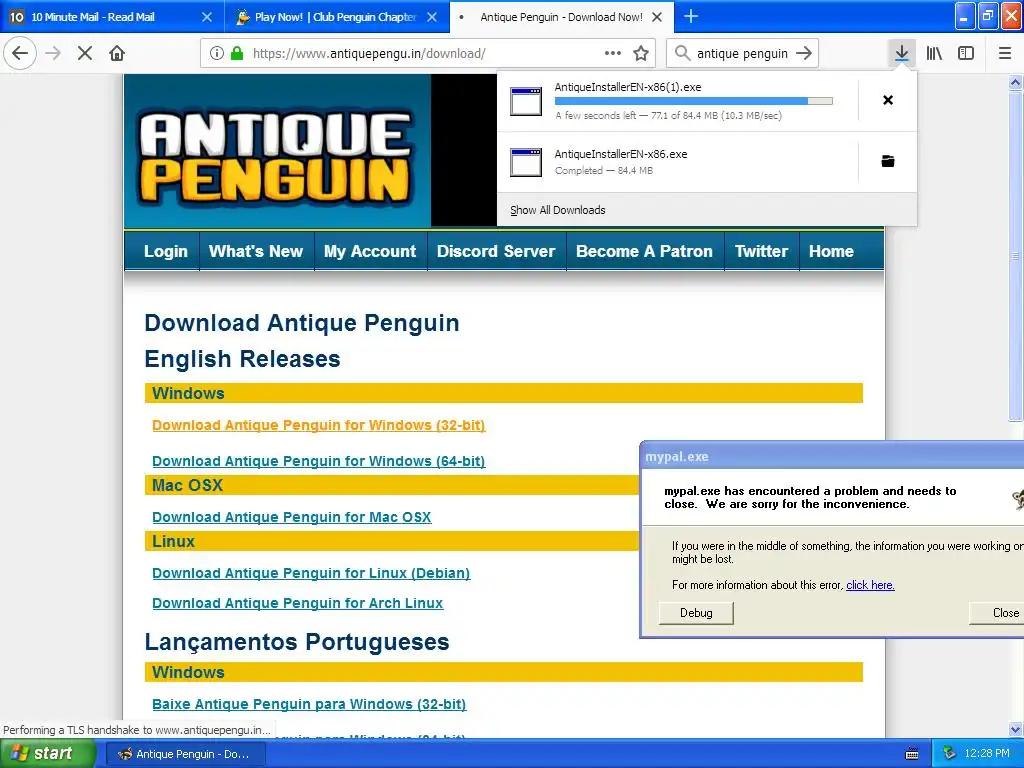
Task: Download Antique Penguin for Windows 32-bit
Action: (x=319, y=425)
